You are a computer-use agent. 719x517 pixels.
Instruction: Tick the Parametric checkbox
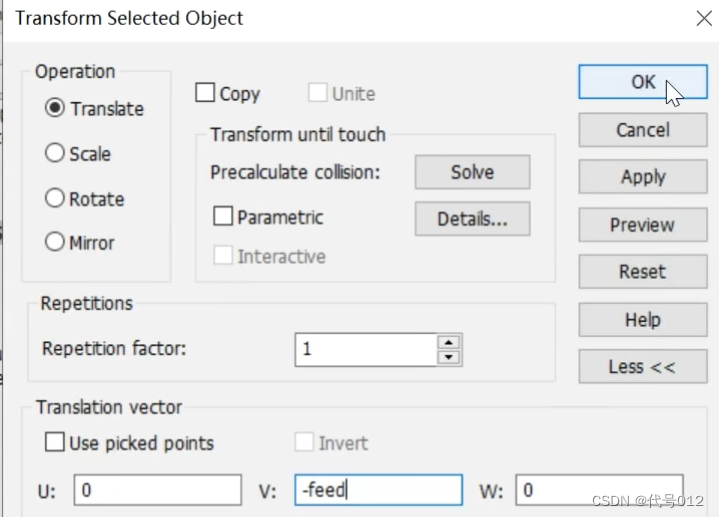(x=223, y=217)
